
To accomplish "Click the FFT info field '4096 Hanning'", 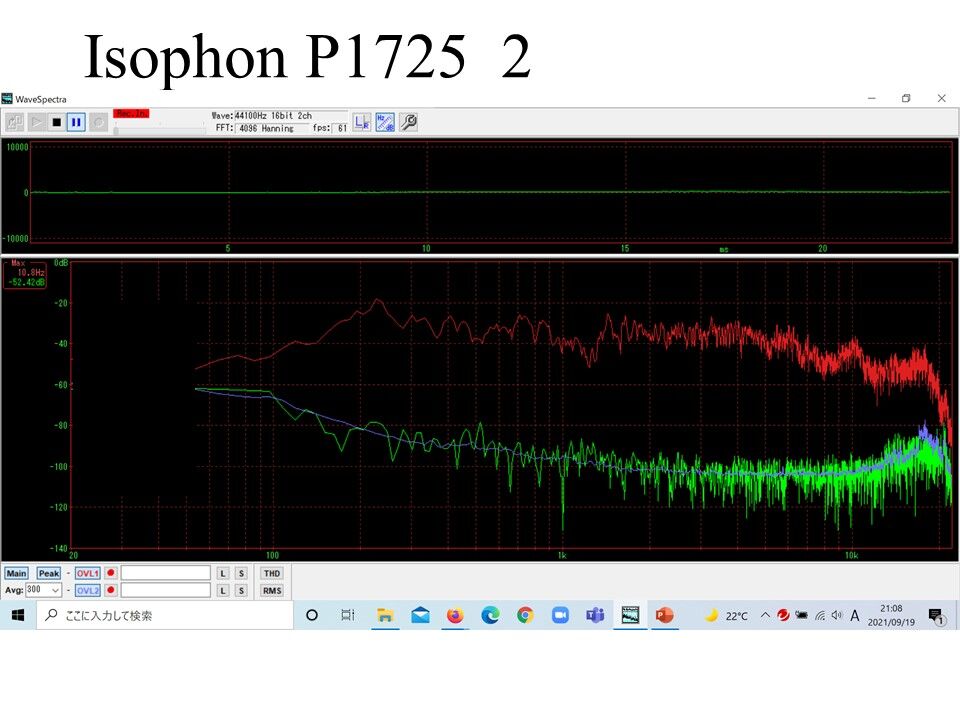I will point(272,129).
